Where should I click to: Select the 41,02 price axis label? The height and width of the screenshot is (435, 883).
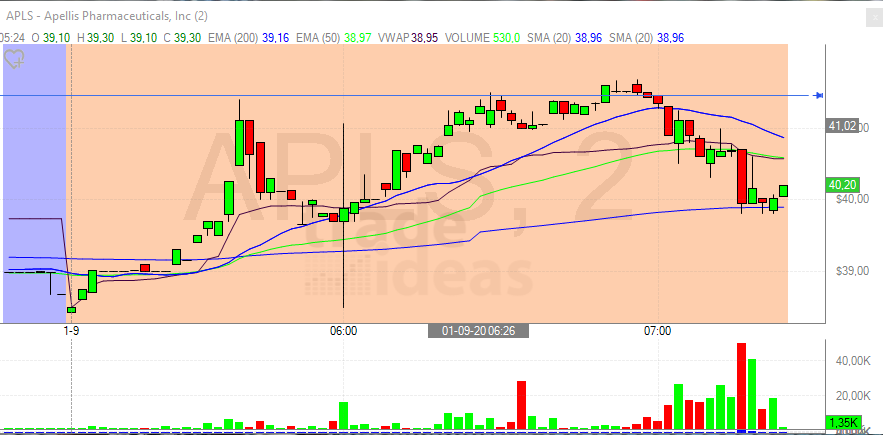coord(840,126)
